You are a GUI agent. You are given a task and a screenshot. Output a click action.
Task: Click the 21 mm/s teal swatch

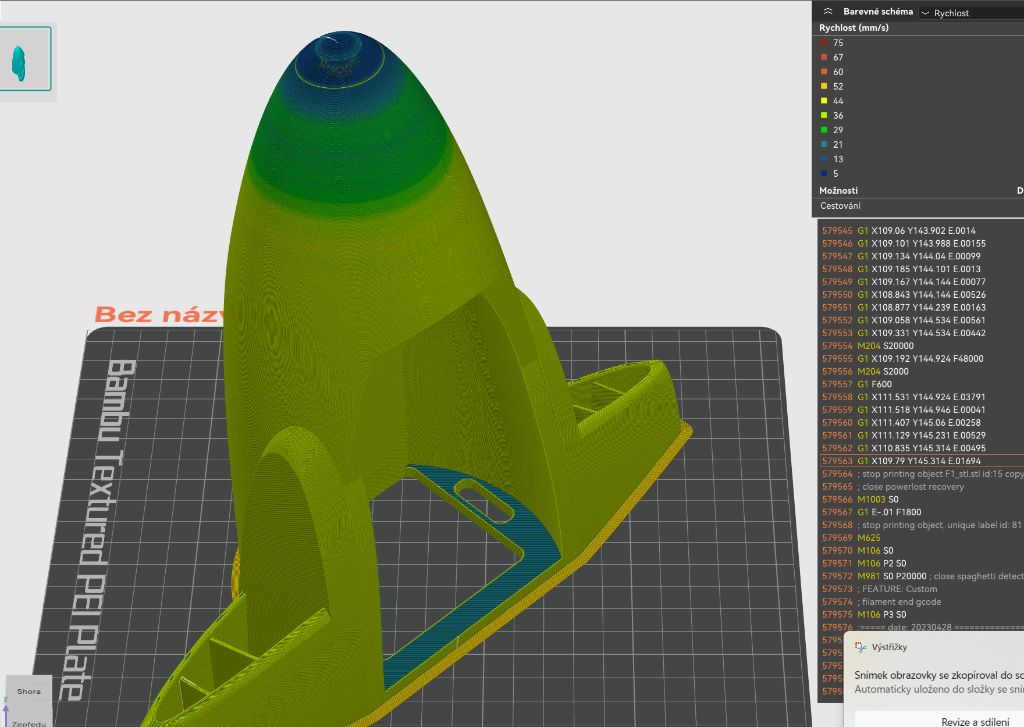point(824,145)
